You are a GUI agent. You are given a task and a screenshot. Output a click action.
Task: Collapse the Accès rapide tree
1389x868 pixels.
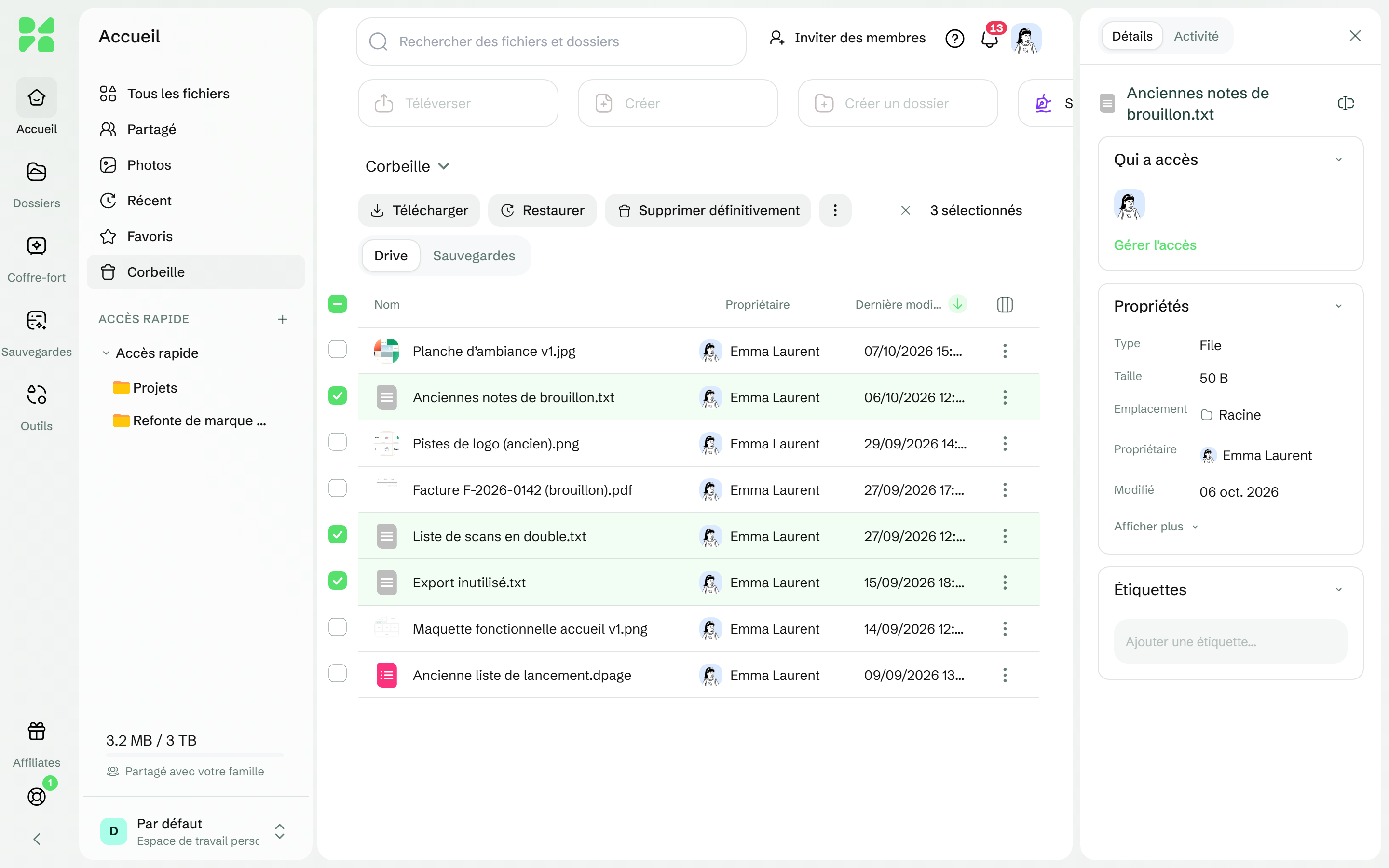pyautogui.click(x=106, y=353)
